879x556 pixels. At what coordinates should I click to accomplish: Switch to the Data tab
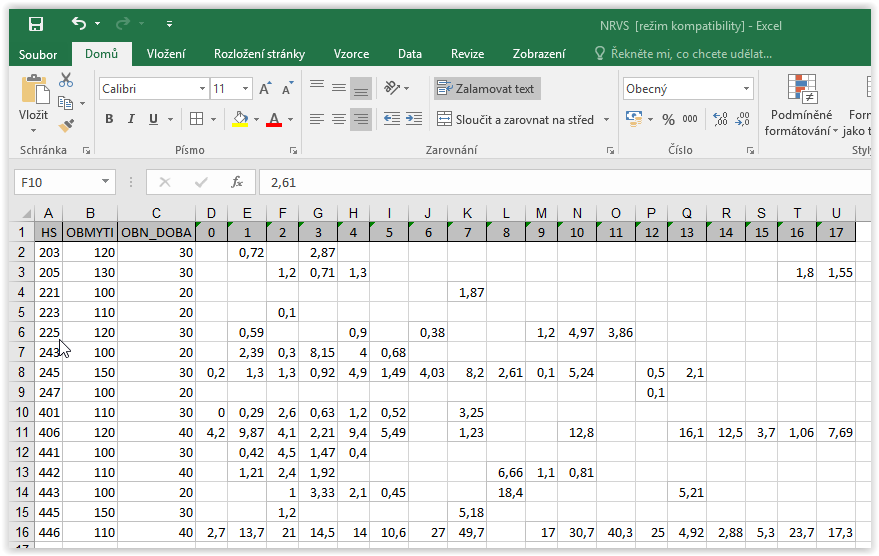[410, 54]
